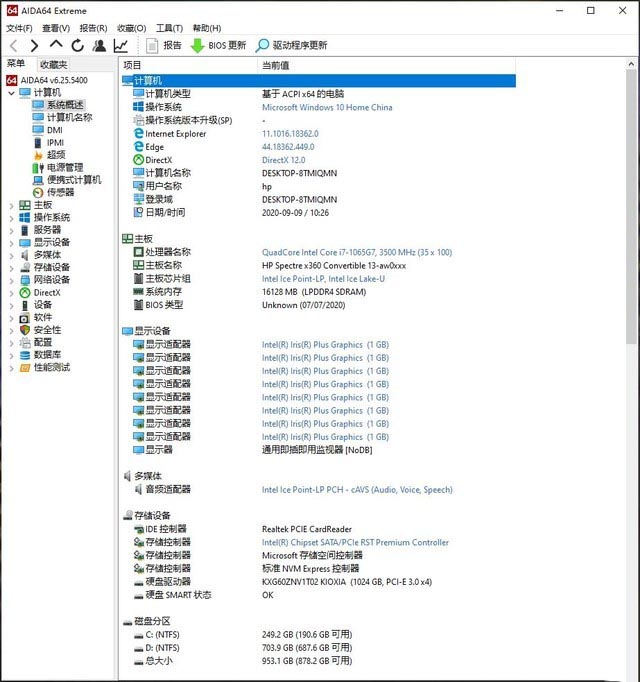Select the BIOS 类型 row

(x=318, y=305)
